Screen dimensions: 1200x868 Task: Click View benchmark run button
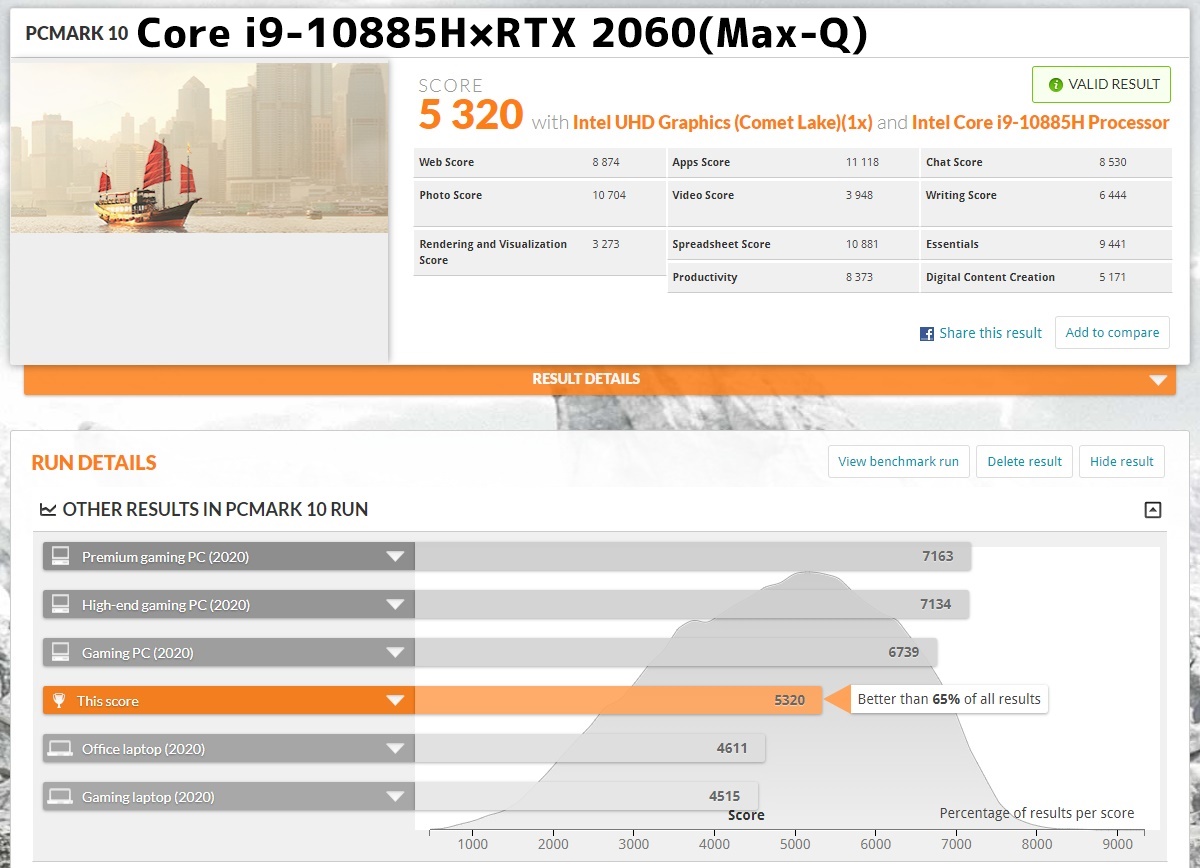pos(898,462)
